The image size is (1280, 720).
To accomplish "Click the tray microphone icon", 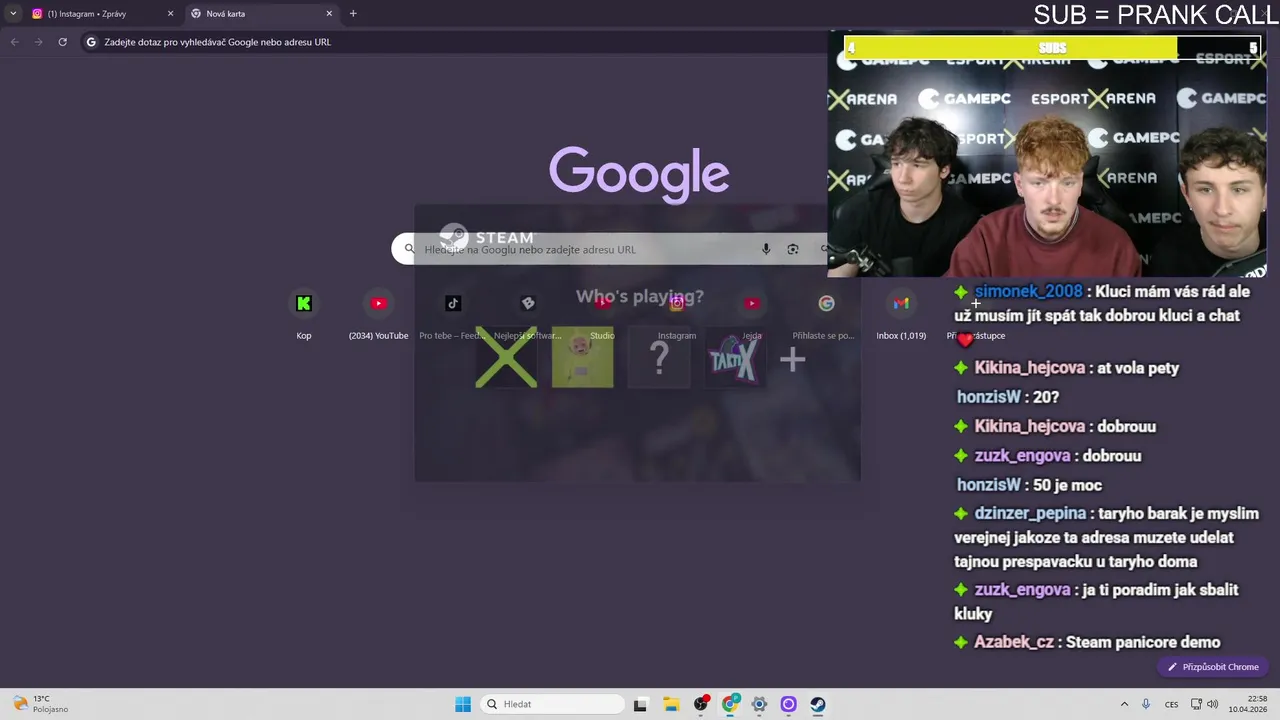I will tap(1146, 704).
